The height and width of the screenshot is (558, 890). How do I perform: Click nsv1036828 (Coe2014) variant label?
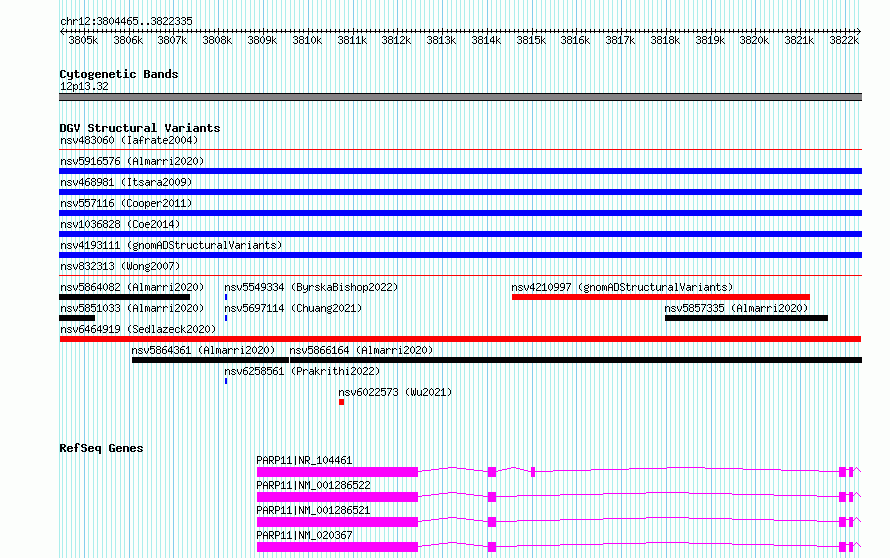(120, 224)
